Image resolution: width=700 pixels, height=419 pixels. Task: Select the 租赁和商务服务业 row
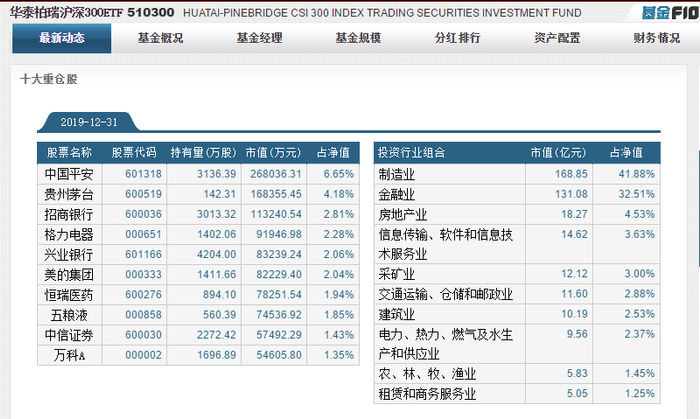point(517,393)
